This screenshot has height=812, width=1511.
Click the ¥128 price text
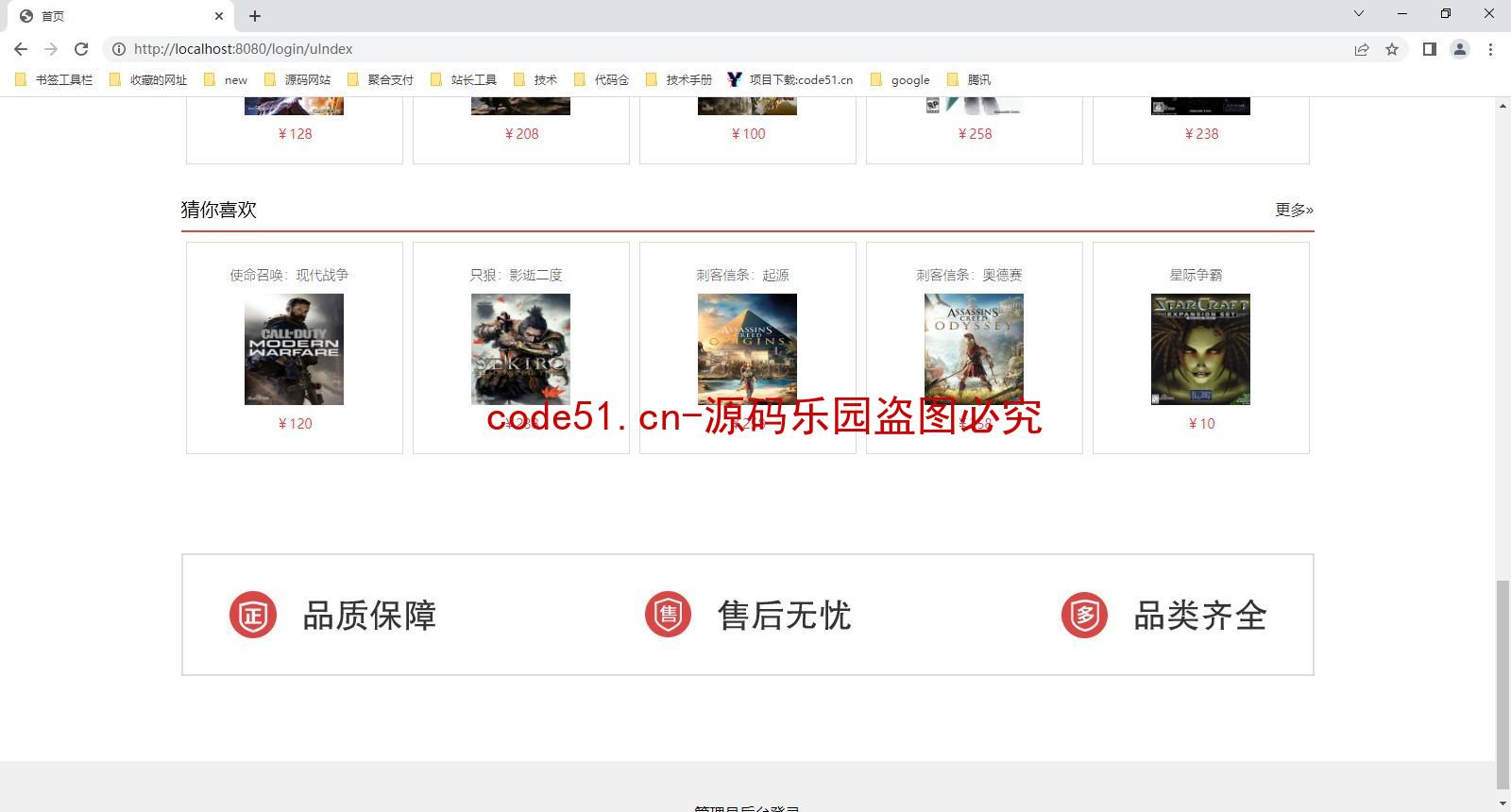[295, 134]
